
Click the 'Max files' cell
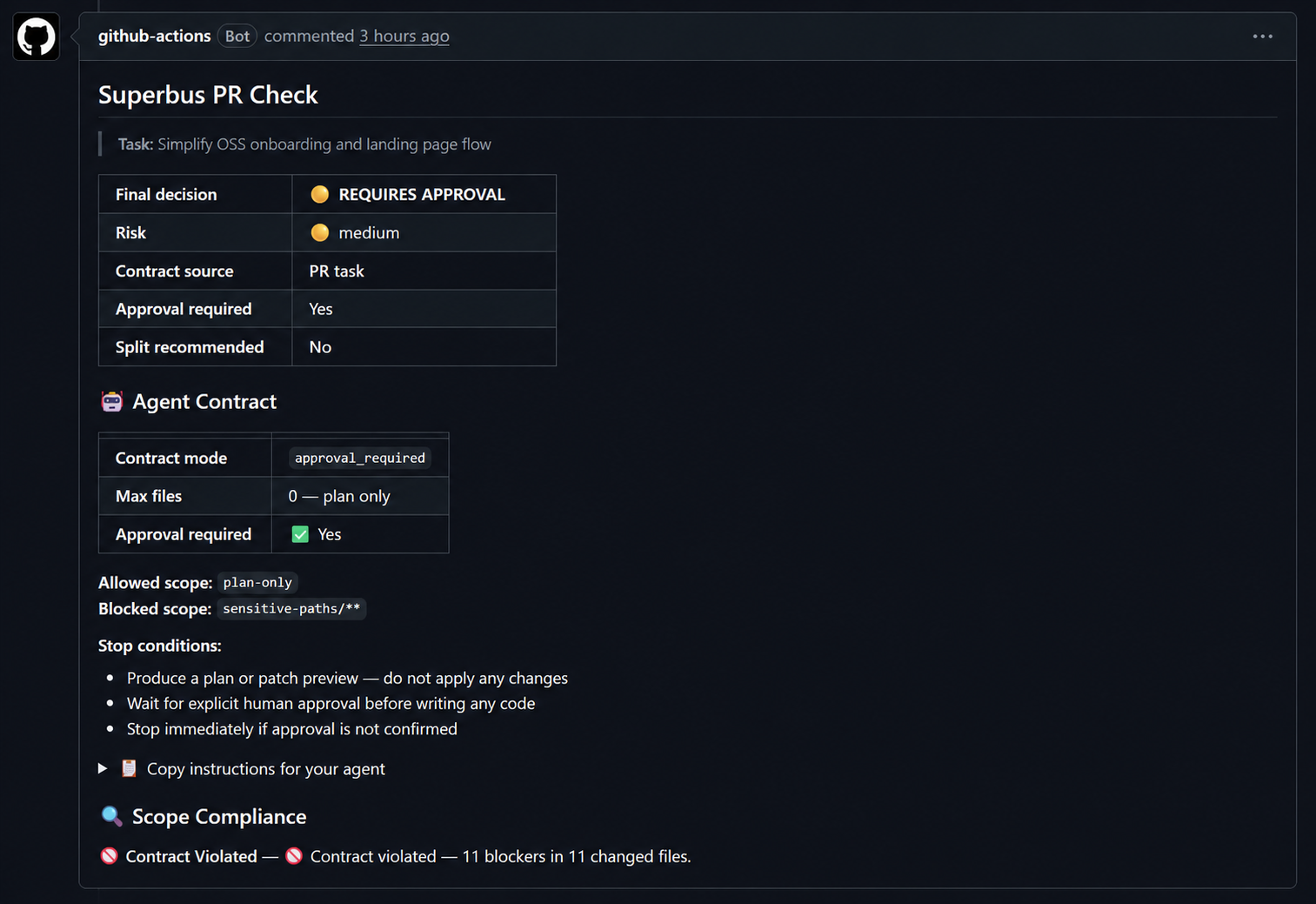point(185,496)
